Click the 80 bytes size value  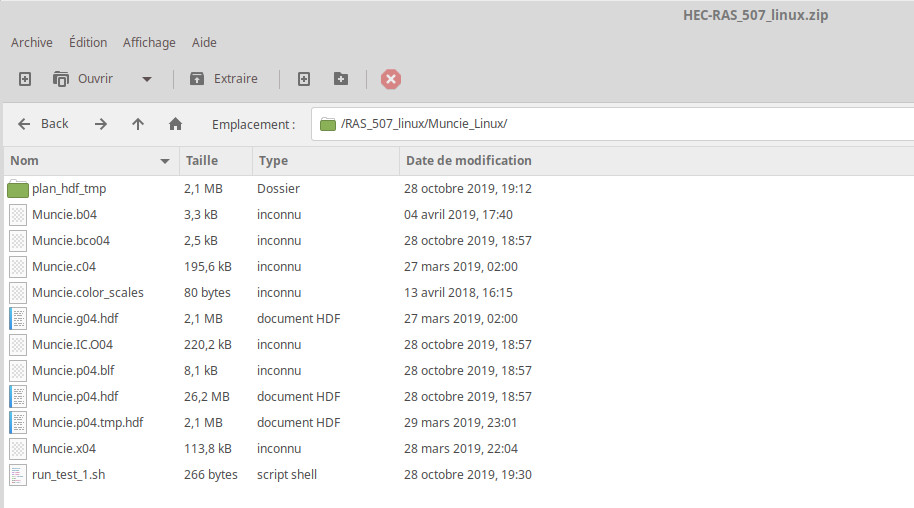pos(208,293)
